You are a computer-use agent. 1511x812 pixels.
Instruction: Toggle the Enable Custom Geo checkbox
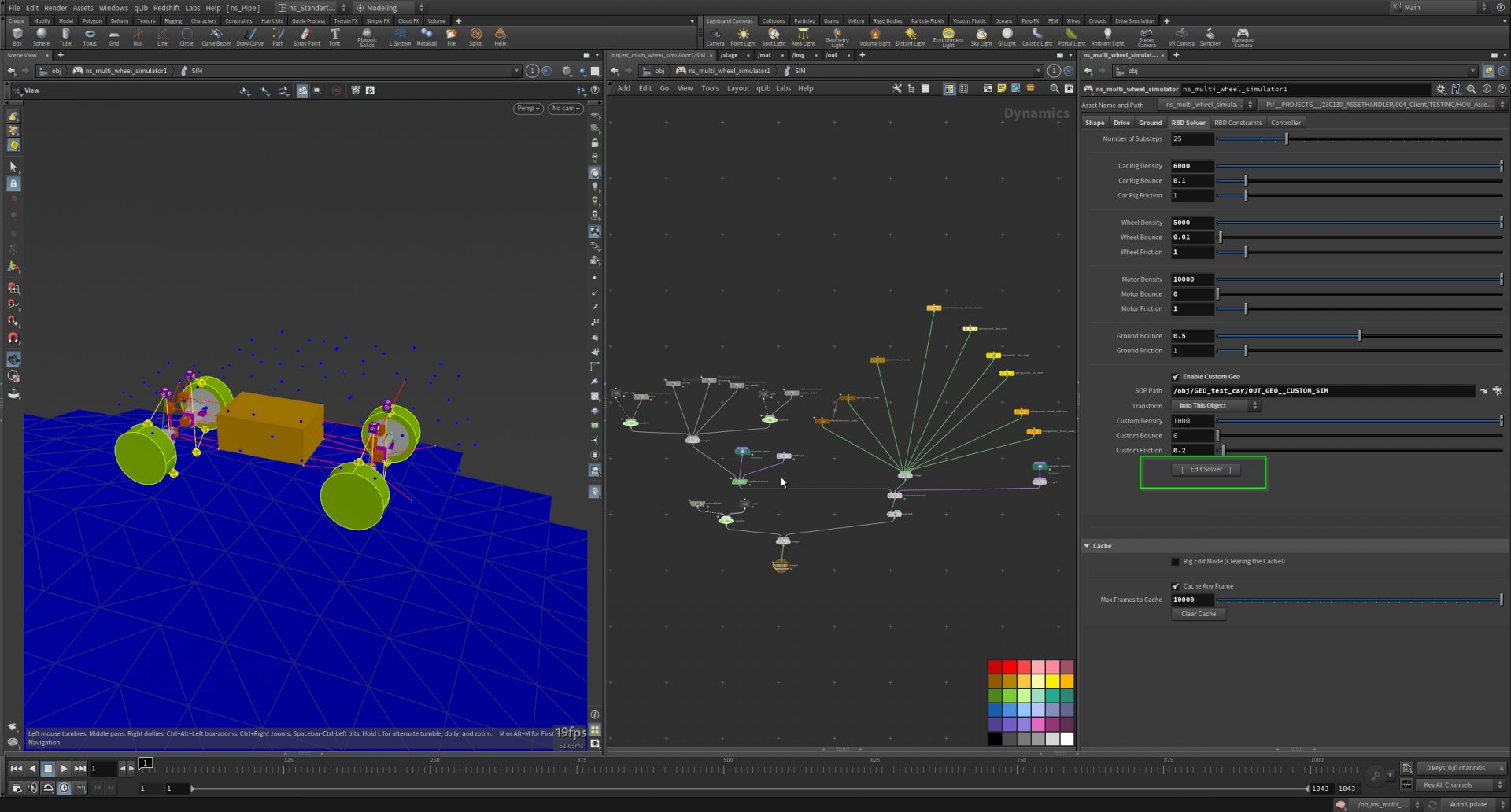tap(1176, 377)
